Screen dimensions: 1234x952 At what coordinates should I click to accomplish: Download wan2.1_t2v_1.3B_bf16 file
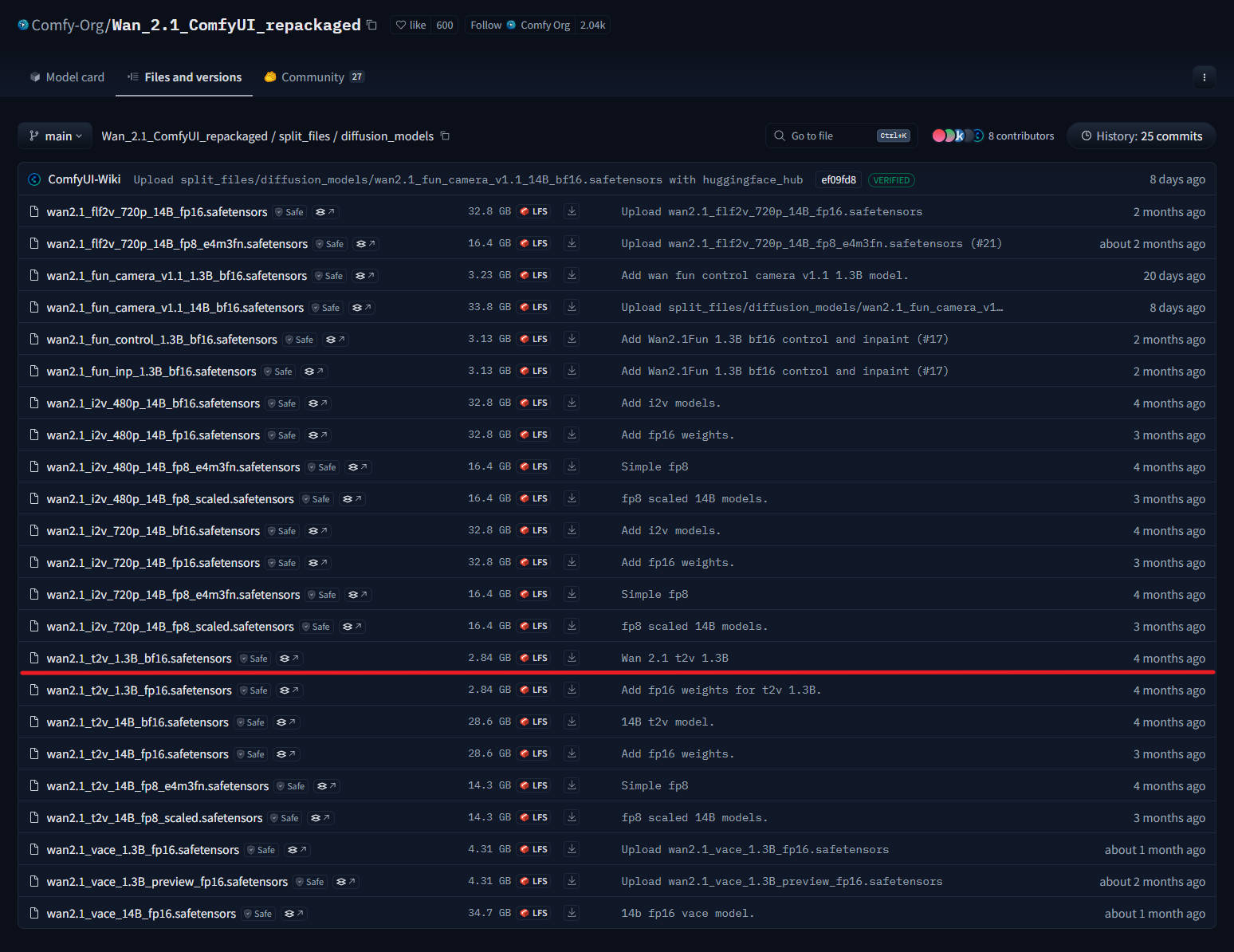point(572,658)
